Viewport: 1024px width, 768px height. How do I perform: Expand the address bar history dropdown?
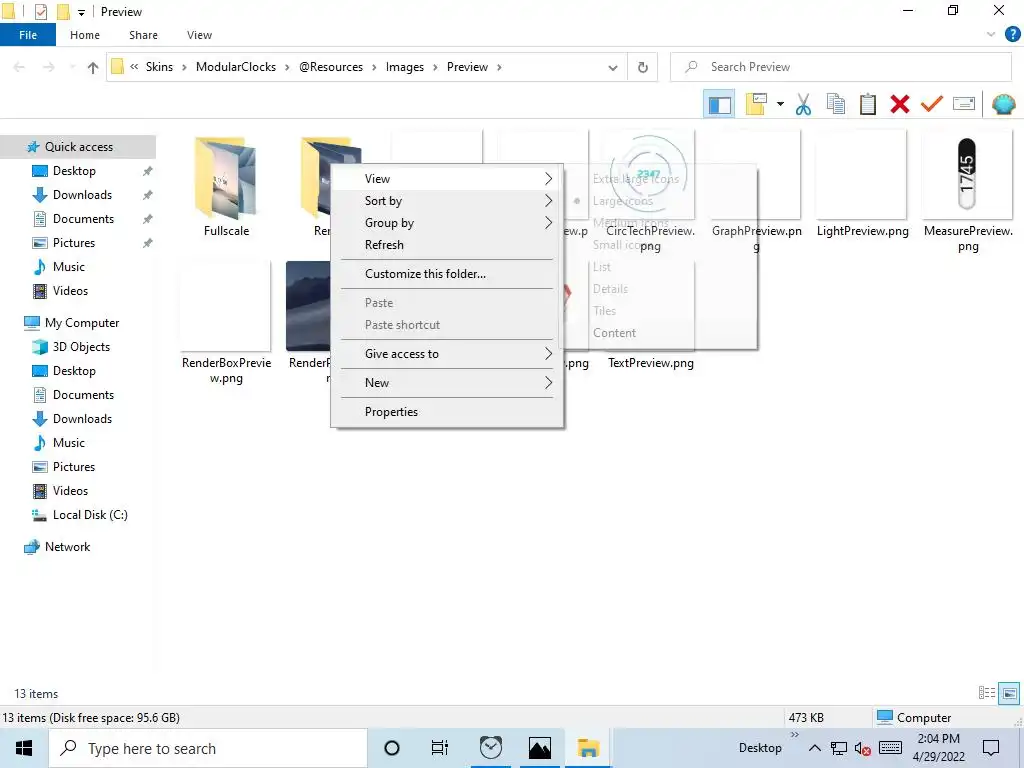pyautogui.click(x=613, y=67)
